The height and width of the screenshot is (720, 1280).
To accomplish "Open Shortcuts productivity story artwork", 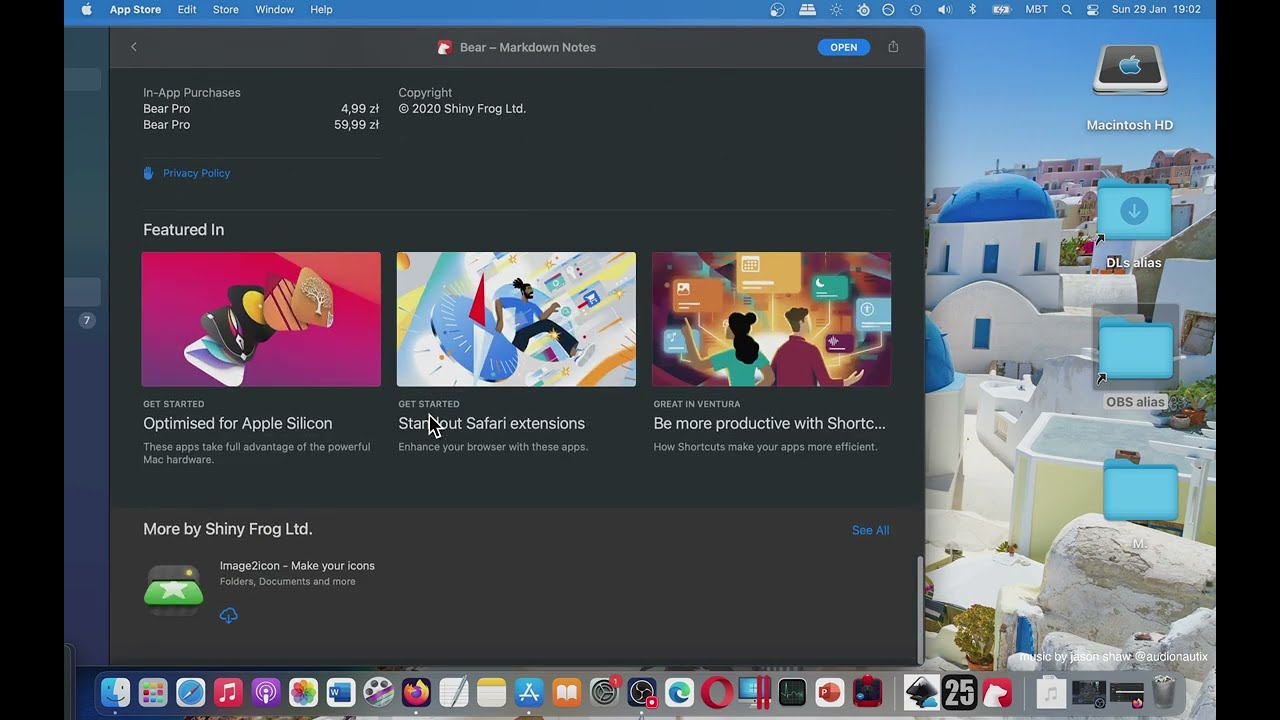I will (x=771, y=319).
